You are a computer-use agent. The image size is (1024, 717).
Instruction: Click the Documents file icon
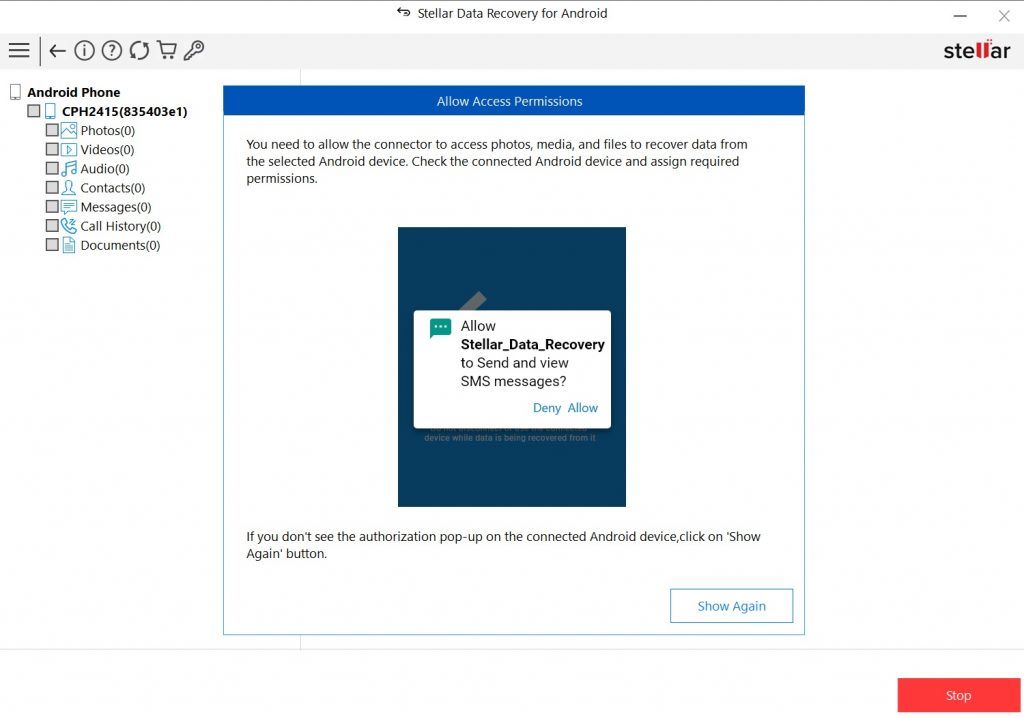pyautogui.click(x=69, y=245)
